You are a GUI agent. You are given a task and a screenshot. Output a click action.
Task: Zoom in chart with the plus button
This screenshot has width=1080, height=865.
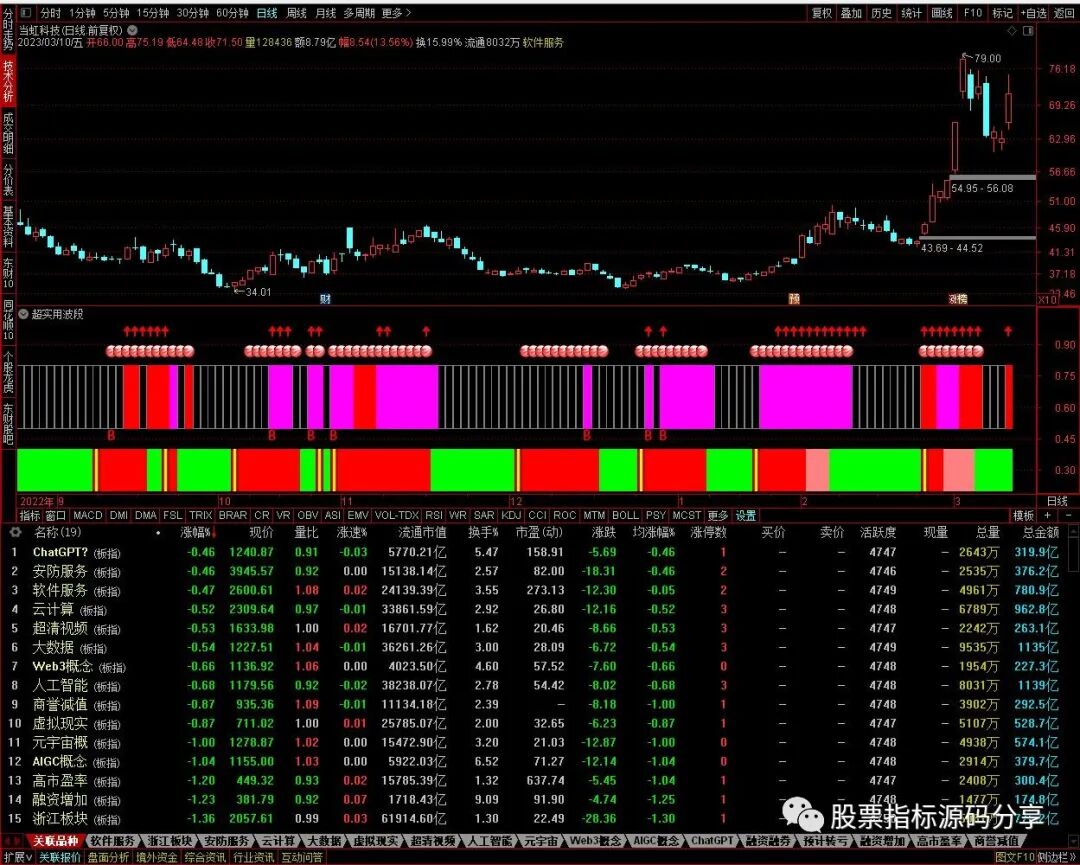pyautogui.click(x=1048, y=515)
